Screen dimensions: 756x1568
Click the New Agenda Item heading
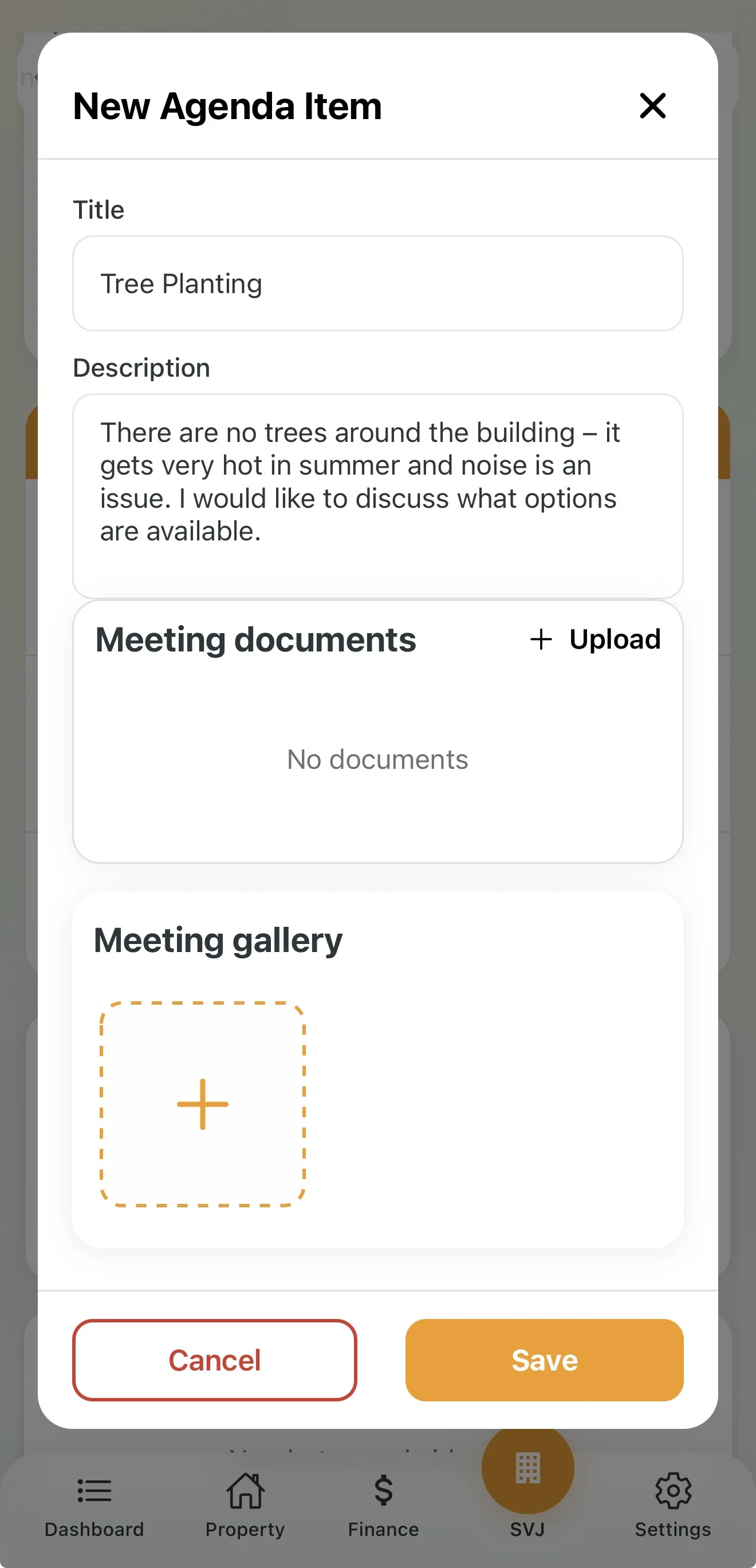(227, 106)
